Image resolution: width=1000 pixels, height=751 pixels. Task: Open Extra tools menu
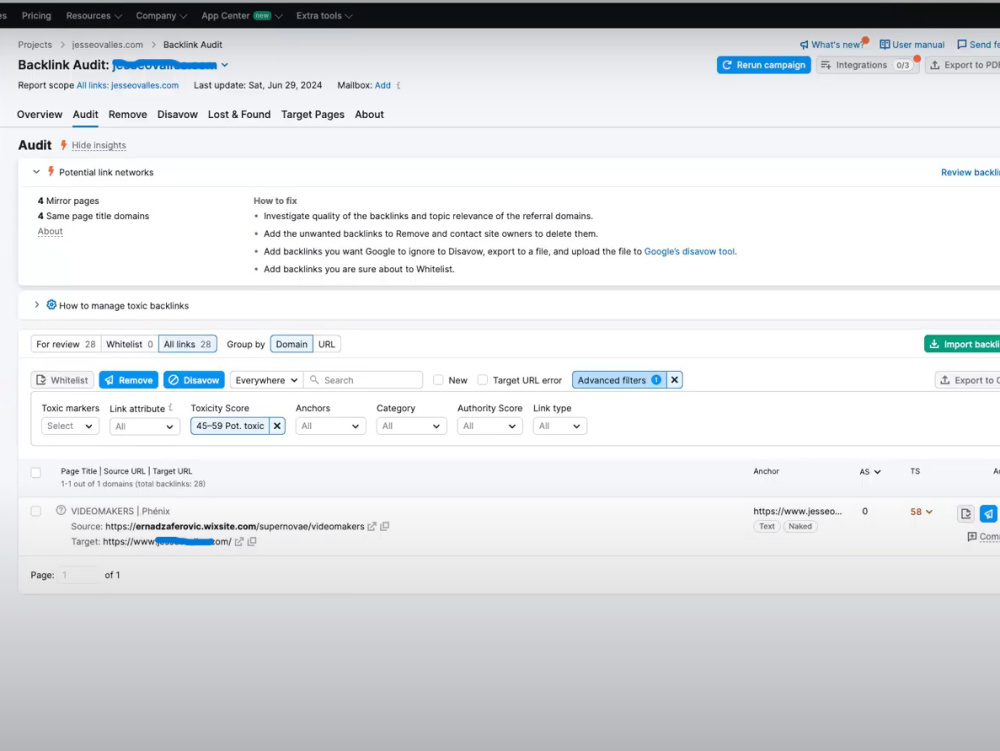point(324,15)
